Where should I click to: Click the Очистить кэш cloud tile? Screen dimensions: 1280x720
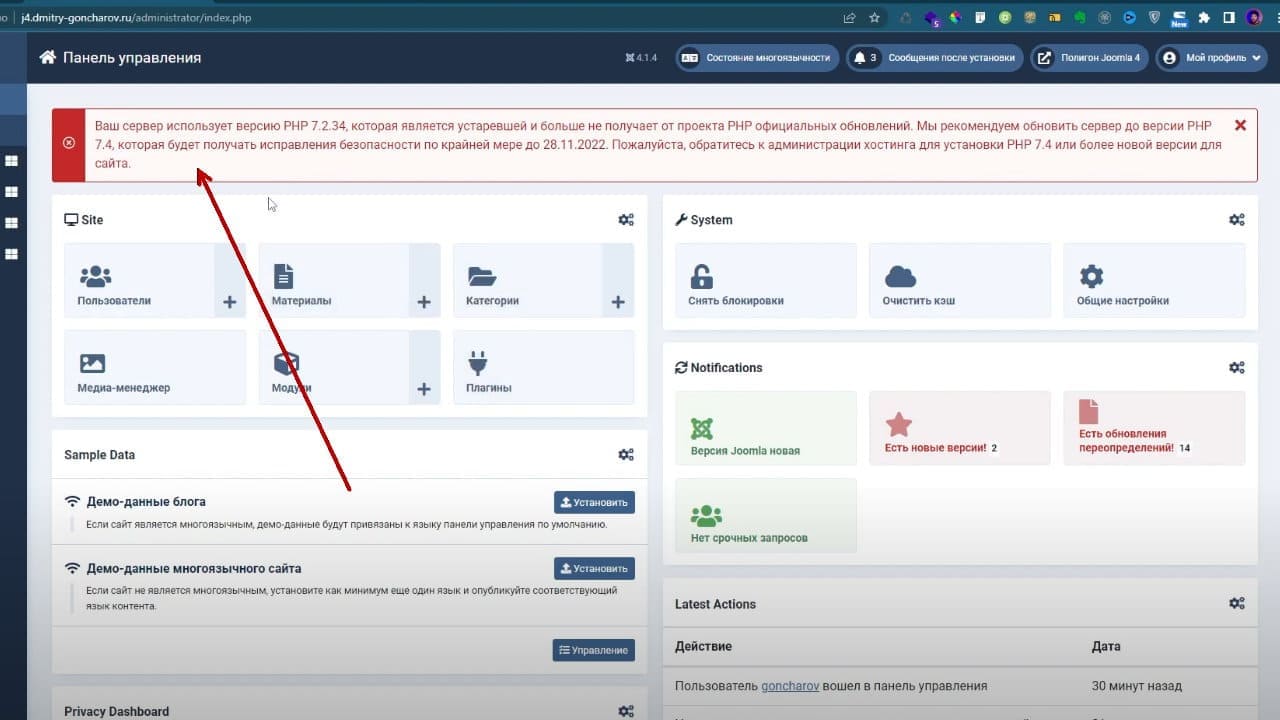960,280
